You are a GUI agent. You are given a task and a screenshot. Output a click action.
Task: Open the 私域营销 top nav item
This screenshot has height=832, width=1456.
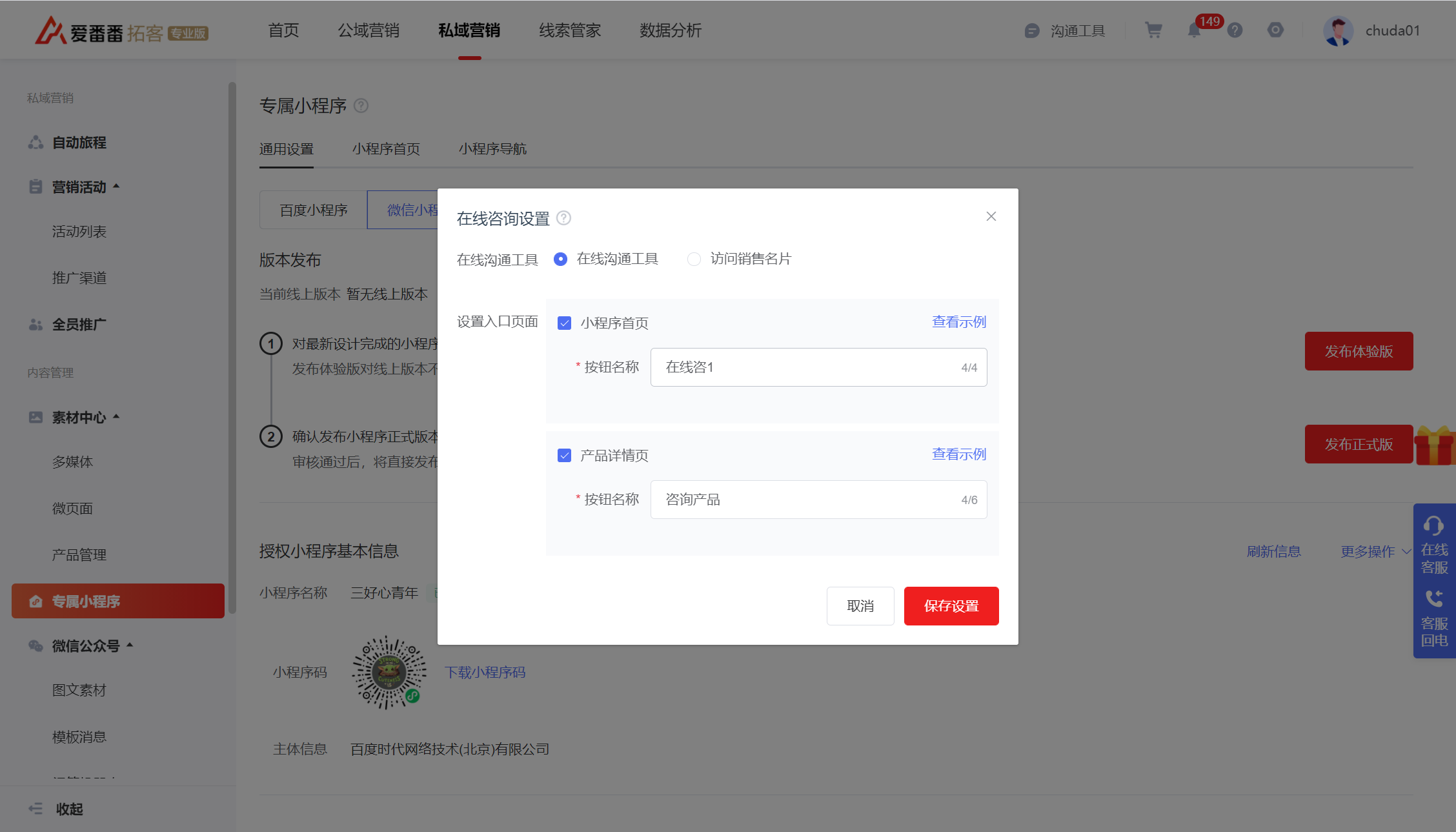click(x=469, y=30)
